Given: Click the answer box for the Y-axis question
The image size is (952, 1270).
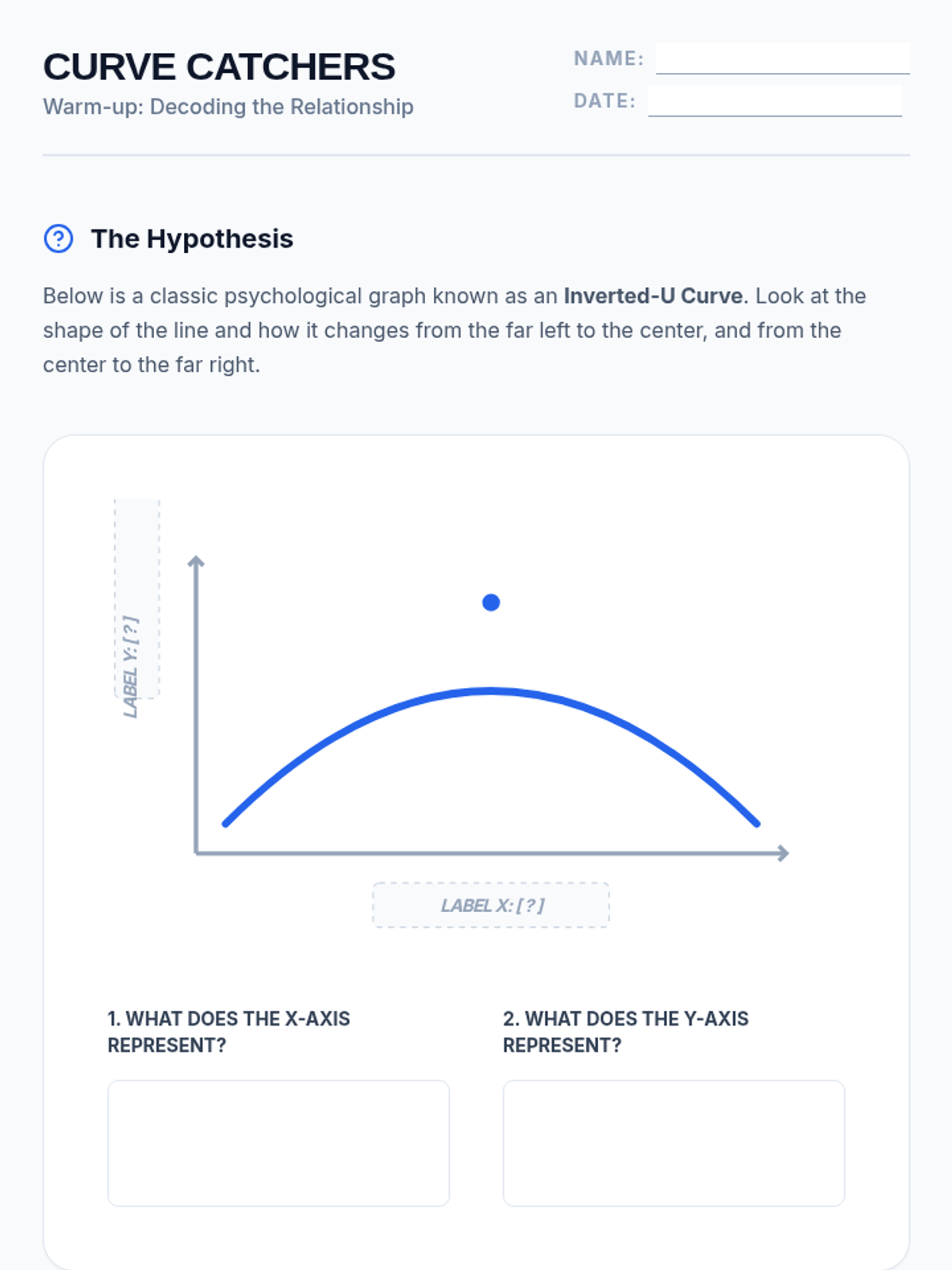Looking at the screenshot, I should 674,1143.
